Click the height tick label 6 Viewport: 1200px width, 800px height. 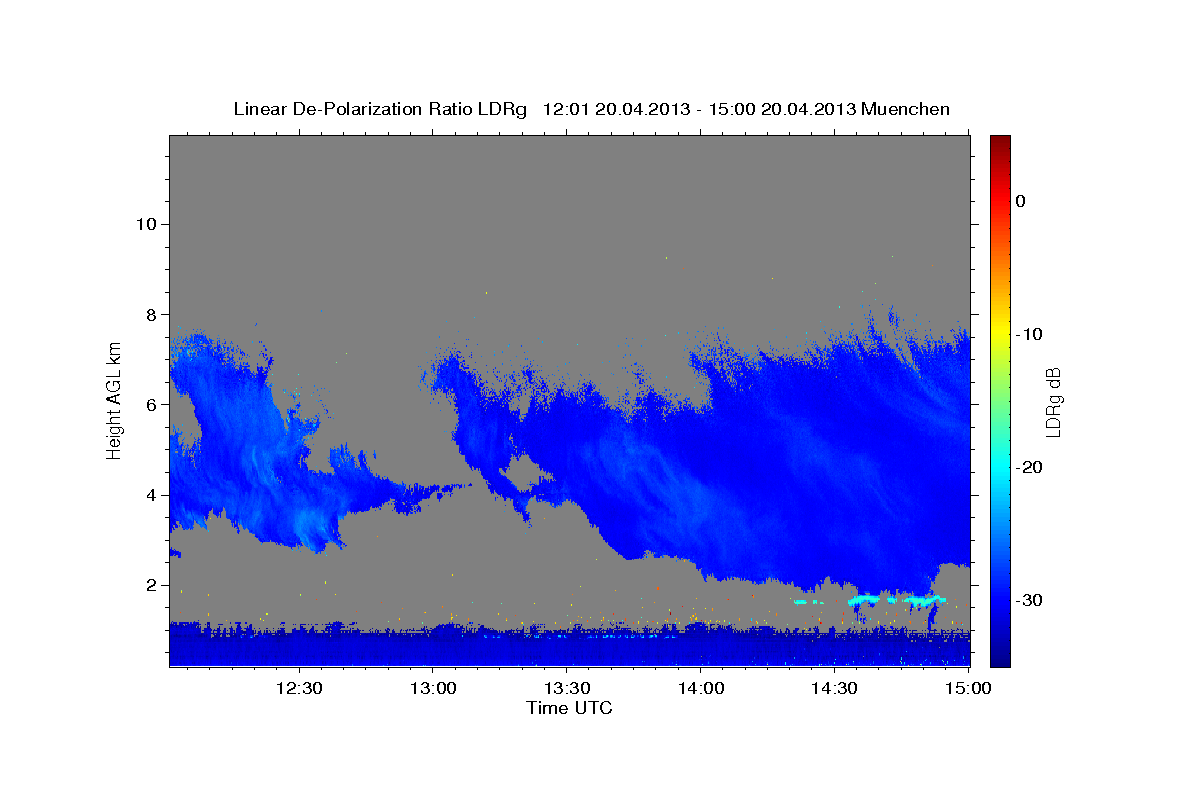click(x=150, y=405)
